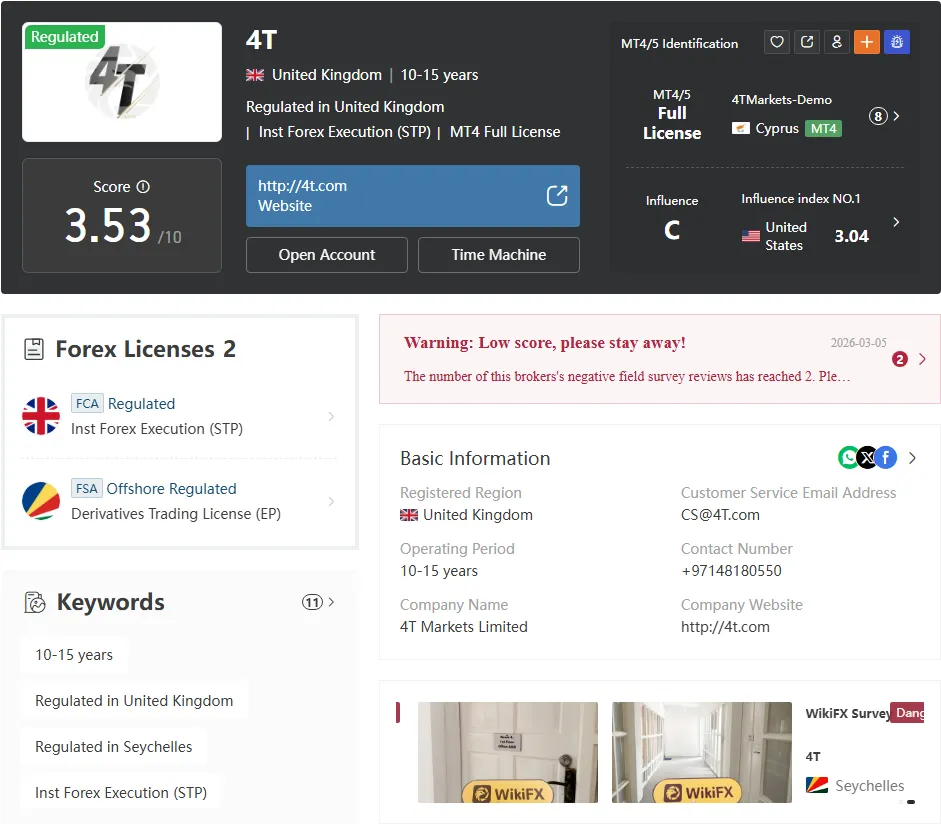Open the first WikiFX survey door photo

508,752
